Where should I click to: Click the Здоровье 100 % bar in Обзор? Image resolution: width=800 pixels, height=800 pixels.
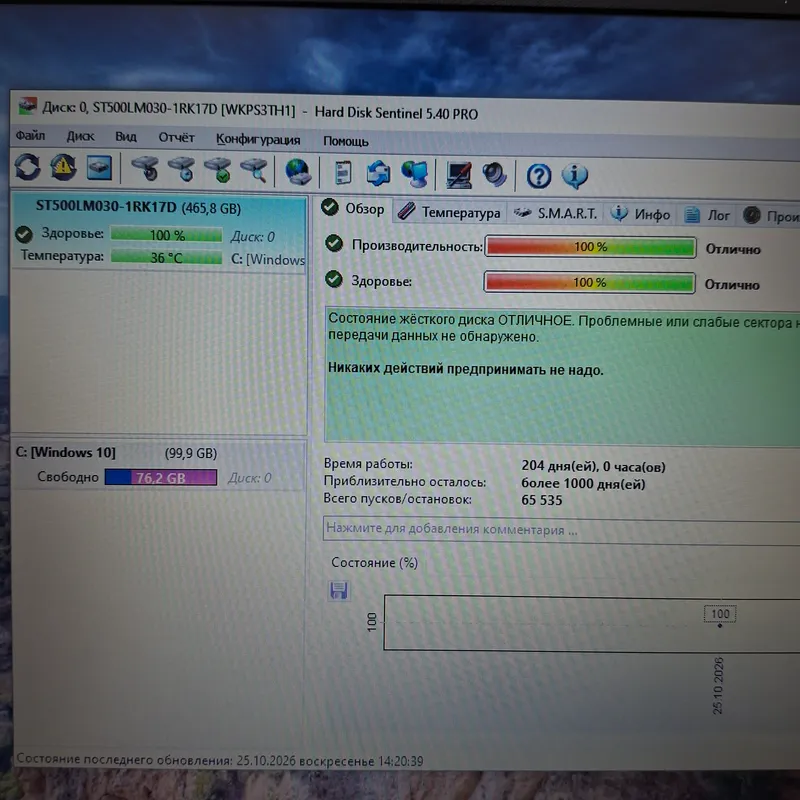[x=589, y=283]
